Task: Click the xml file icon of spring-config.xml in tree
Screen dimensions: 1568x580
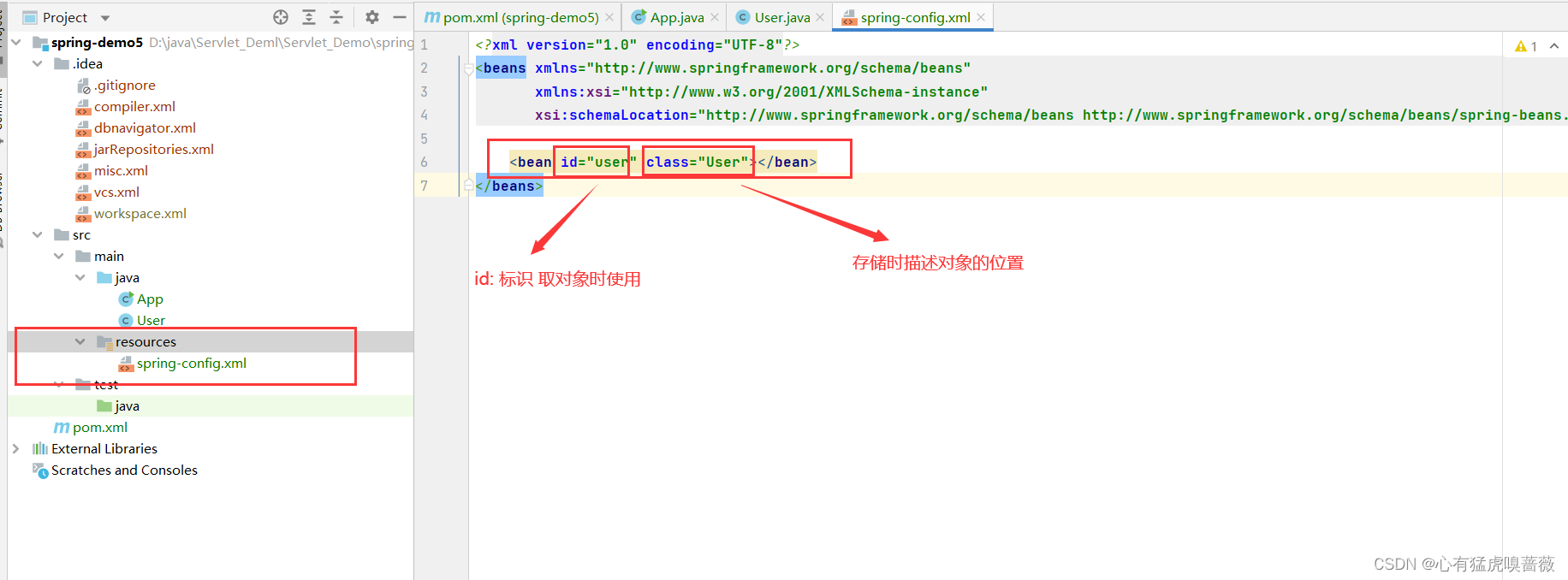Action: click(x=126, y=364)
